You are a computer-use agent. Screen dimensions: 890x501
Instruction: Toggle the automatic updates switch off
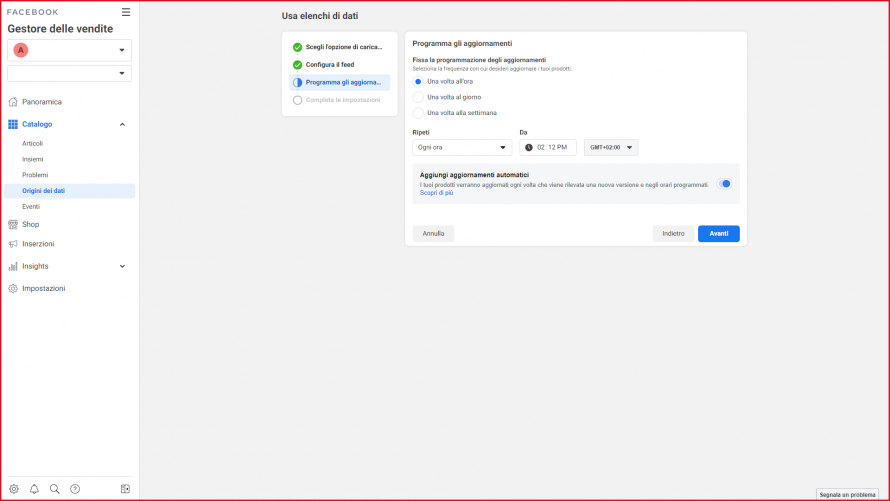click(724, 184)
